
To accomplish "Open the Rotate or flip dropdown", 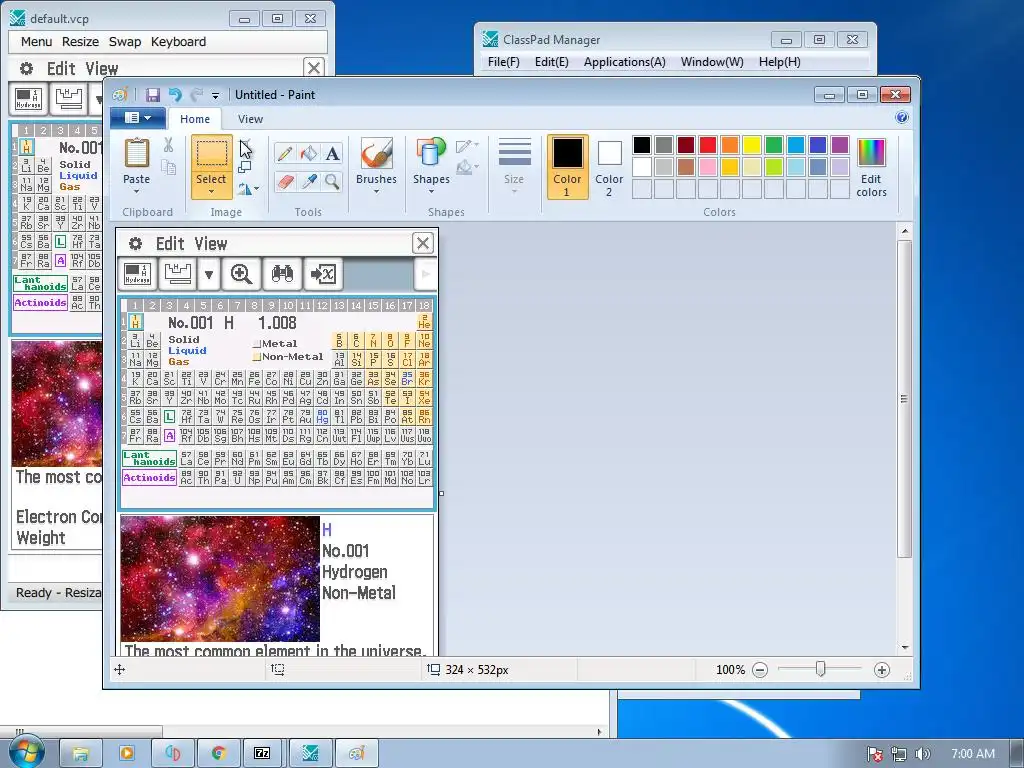I will pos(248,189).
